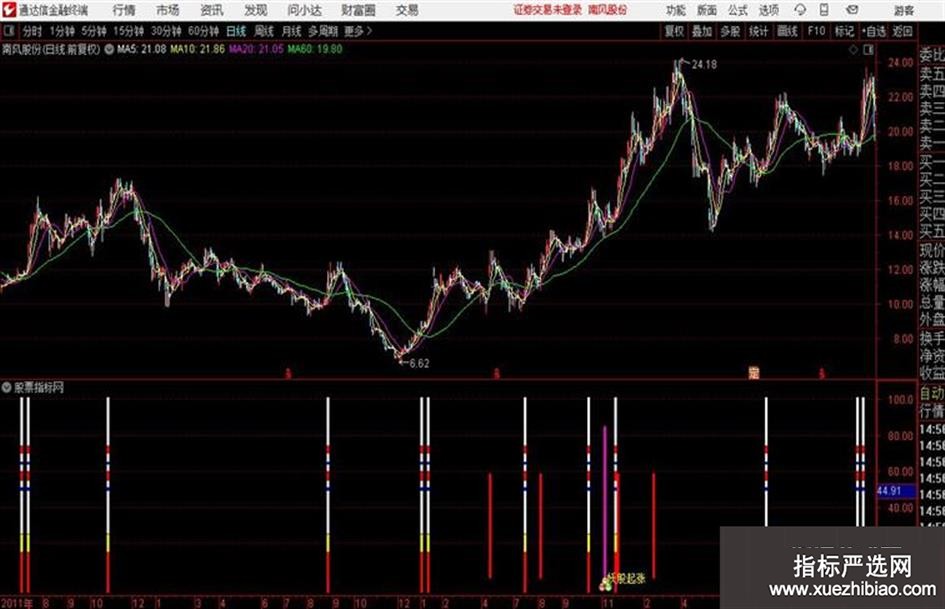Click the MA10: 21.86 indicator value
This screenshot has height=609, width=945.
(x=198, y=49)
